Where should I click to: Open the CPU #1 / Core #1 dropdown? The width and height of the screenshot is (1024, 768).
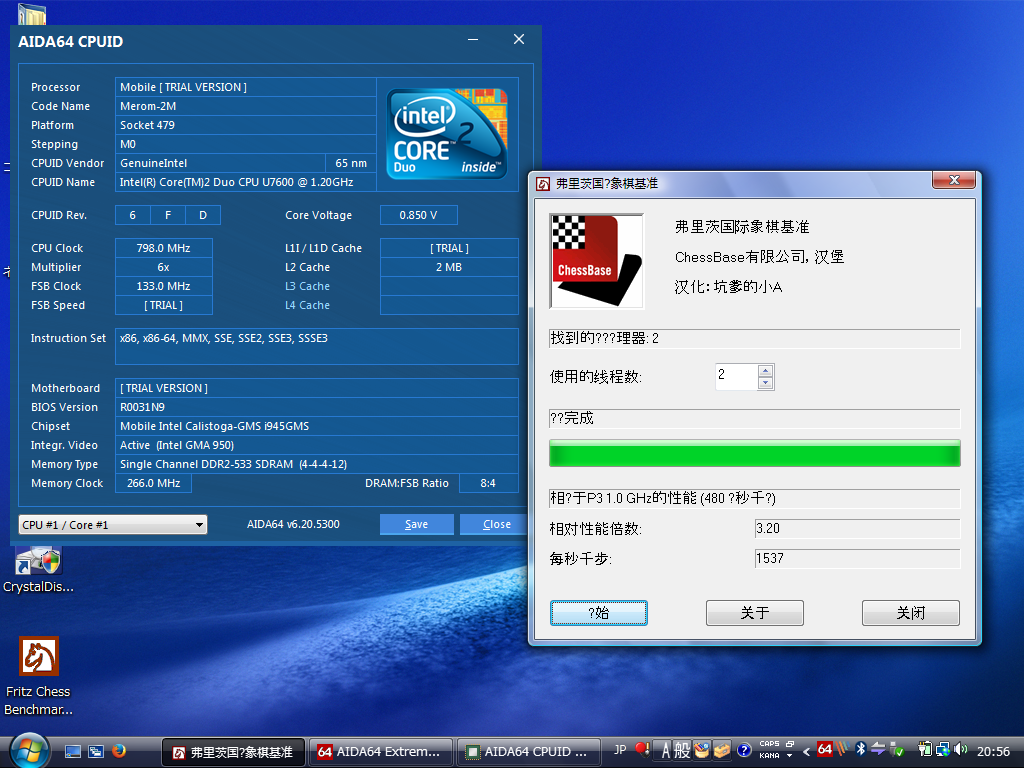click(113, 524)
